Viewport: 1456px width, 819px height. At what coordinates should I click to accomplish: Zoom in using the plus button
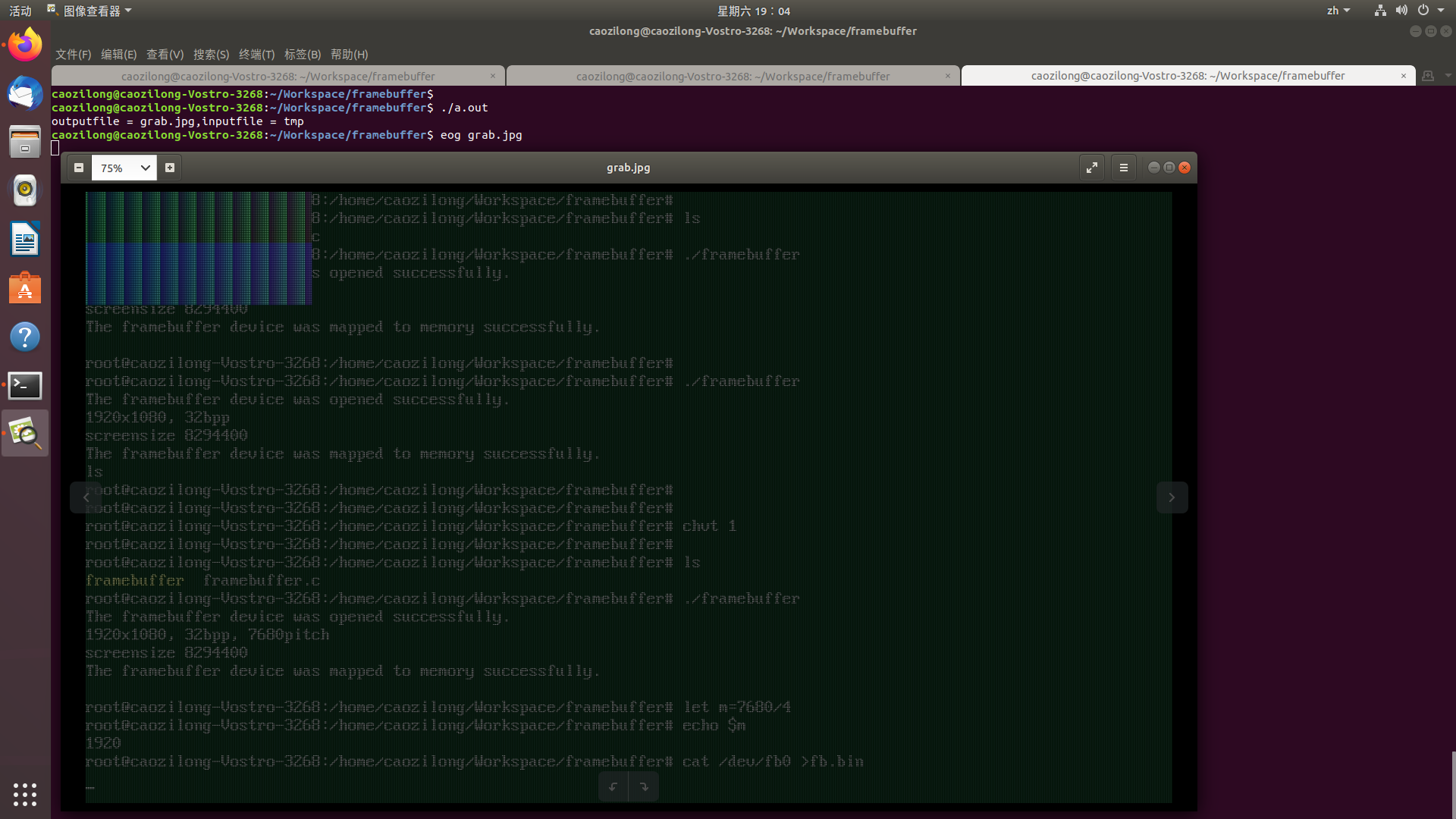pos(169,167)
